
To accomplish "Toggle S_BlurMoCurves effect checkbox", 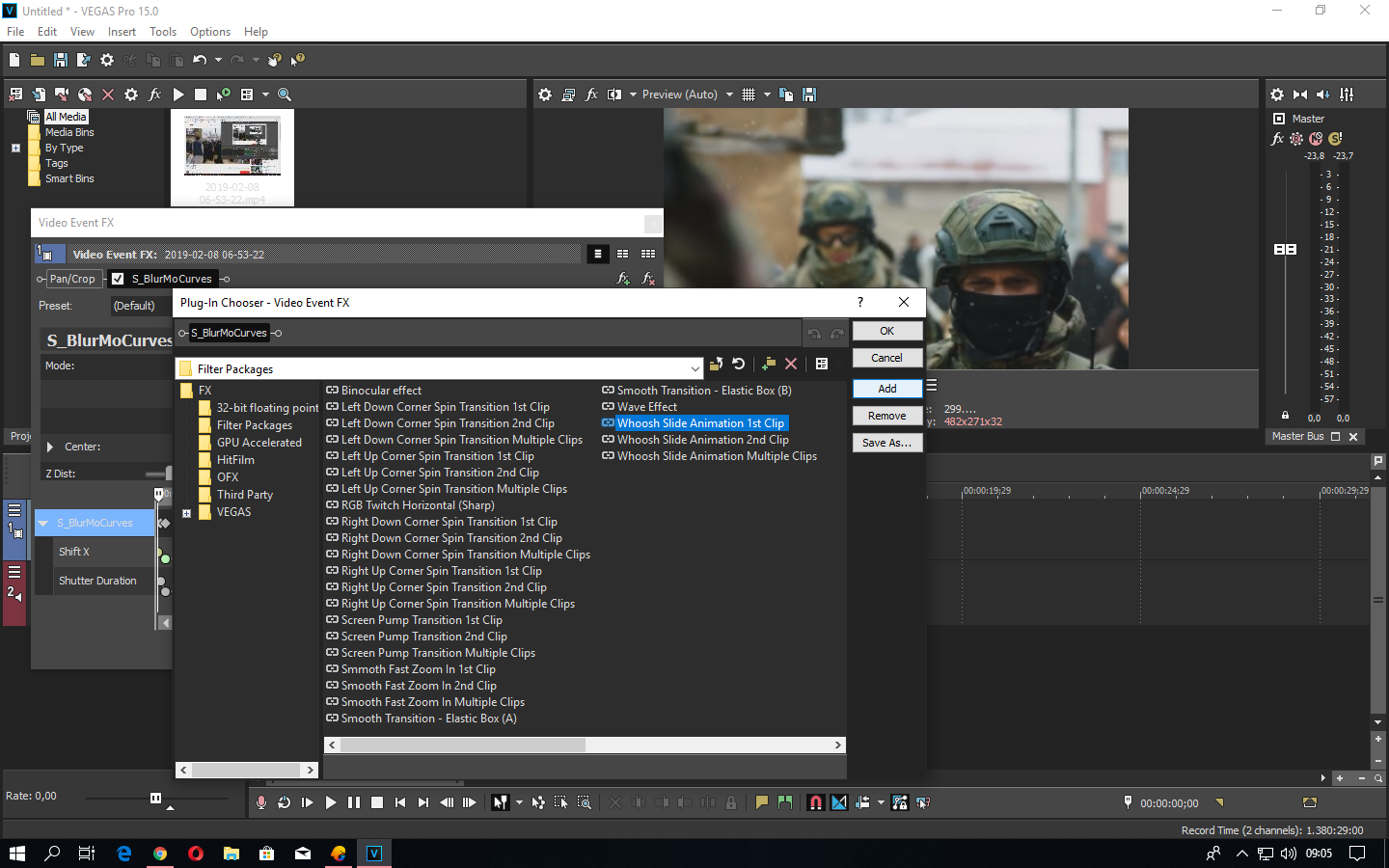I will [118, 279].
